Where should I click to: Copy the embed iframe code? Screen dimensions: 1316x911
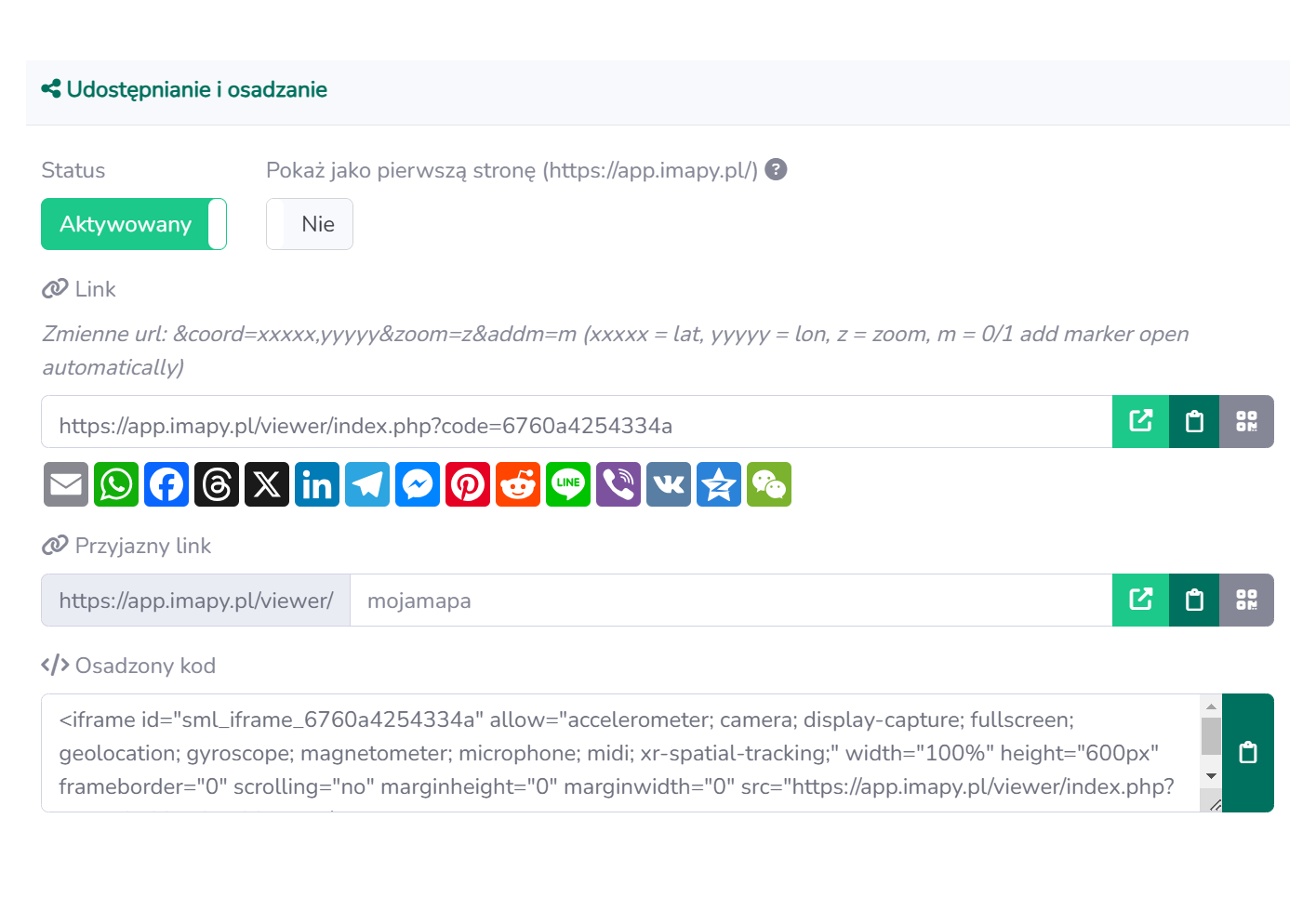(1248, 753)
